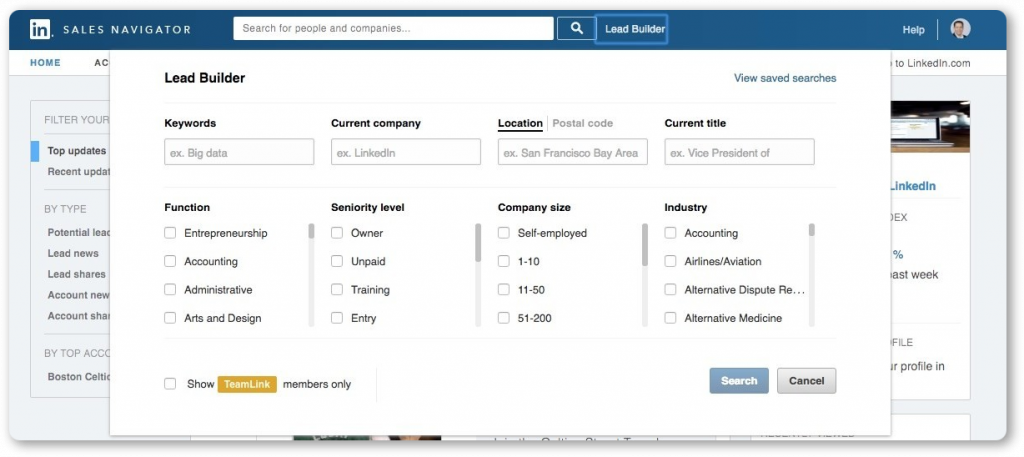The width and height of the screenshot is (1024, 457).
Task: Tick the Arts and Design checkbox
Action: [x=170, y=318]
